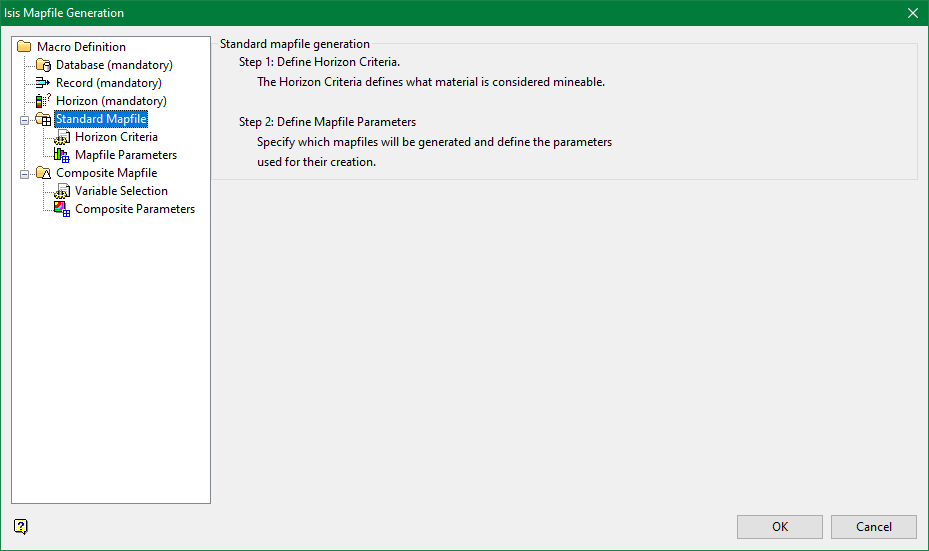Click the Record (mandatory) arrow icon

point(43,82)
